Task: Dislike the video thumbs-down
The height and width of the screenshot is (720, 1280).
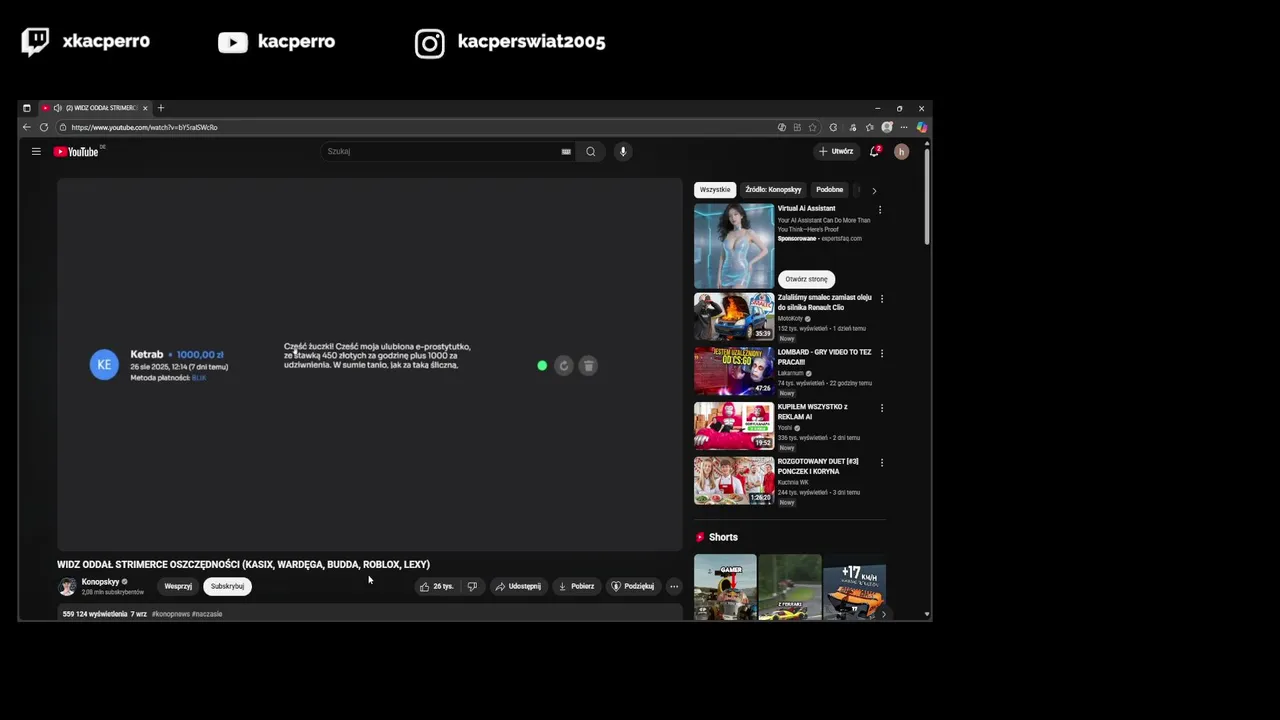Action: click(x=472, y=586)
